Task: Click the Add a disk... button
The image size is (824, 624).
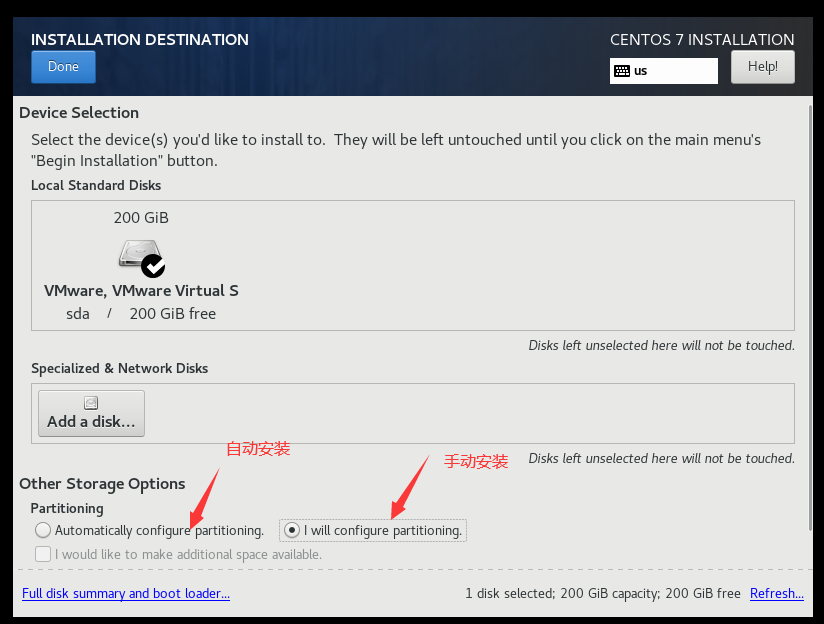Action: pos(91,413)
